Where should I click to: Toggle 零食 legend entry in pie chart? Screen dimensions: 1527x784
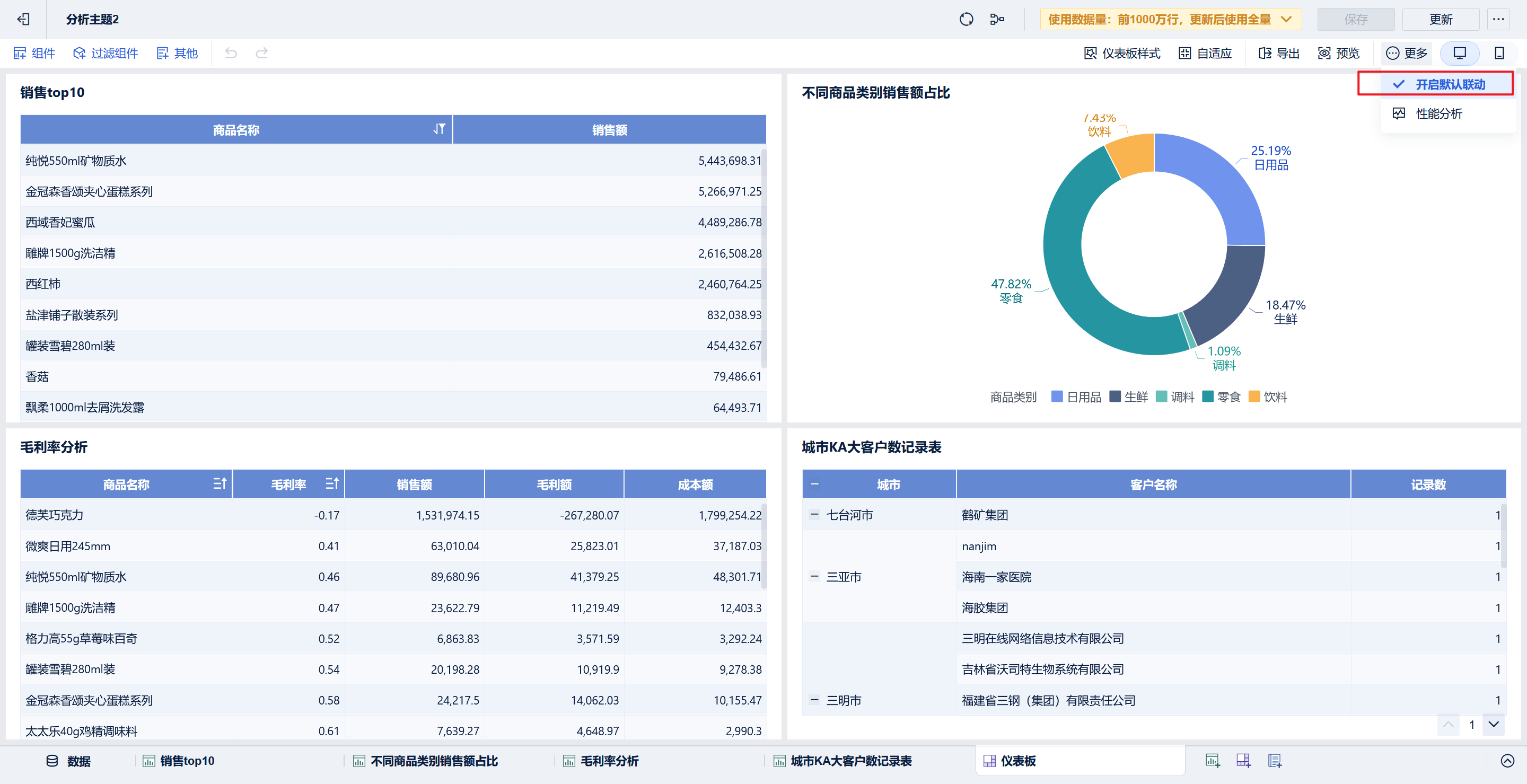point(1221,397)
